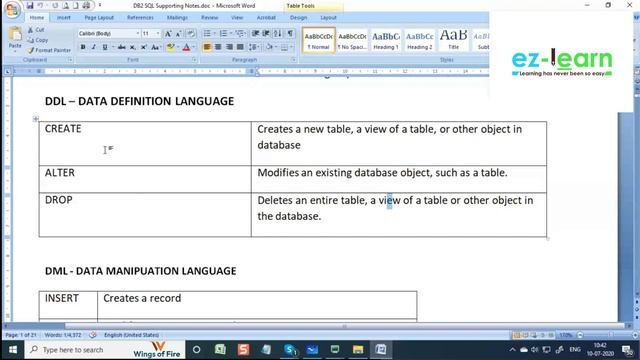
Task: Undo the last action
Action: tap(41, 6)
